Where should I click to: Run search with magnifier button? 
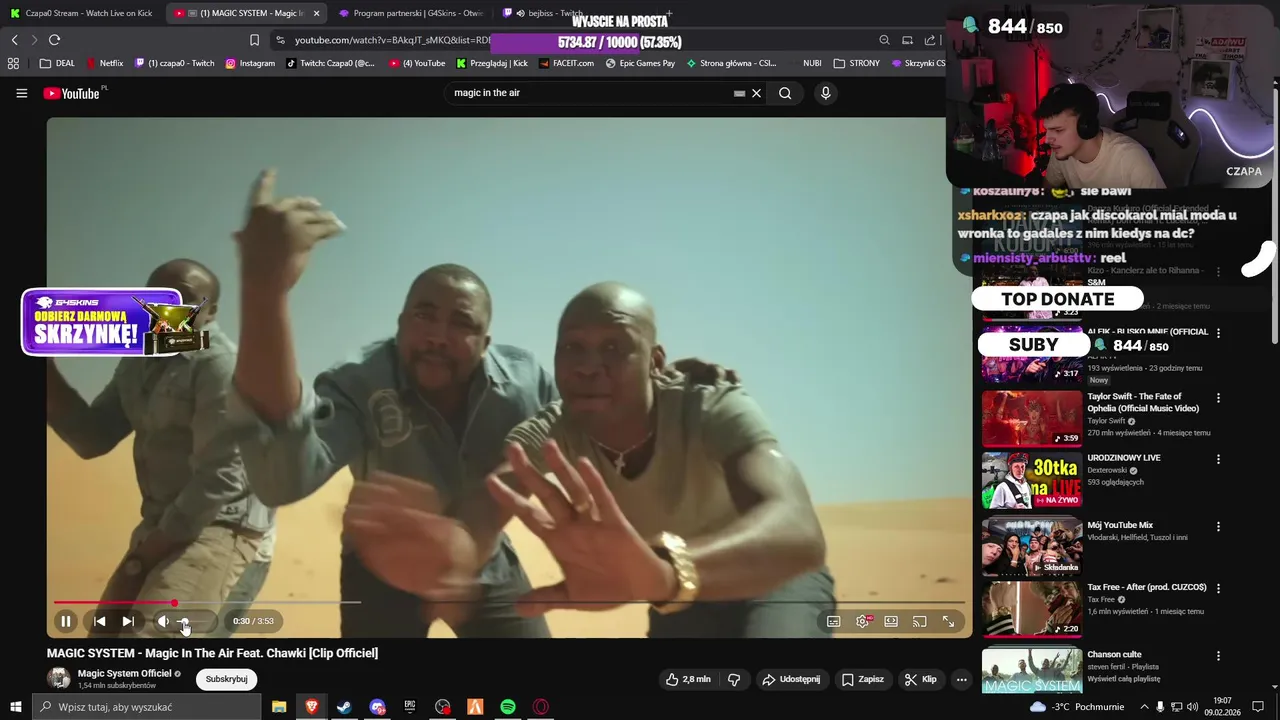(x=785, y=93)
